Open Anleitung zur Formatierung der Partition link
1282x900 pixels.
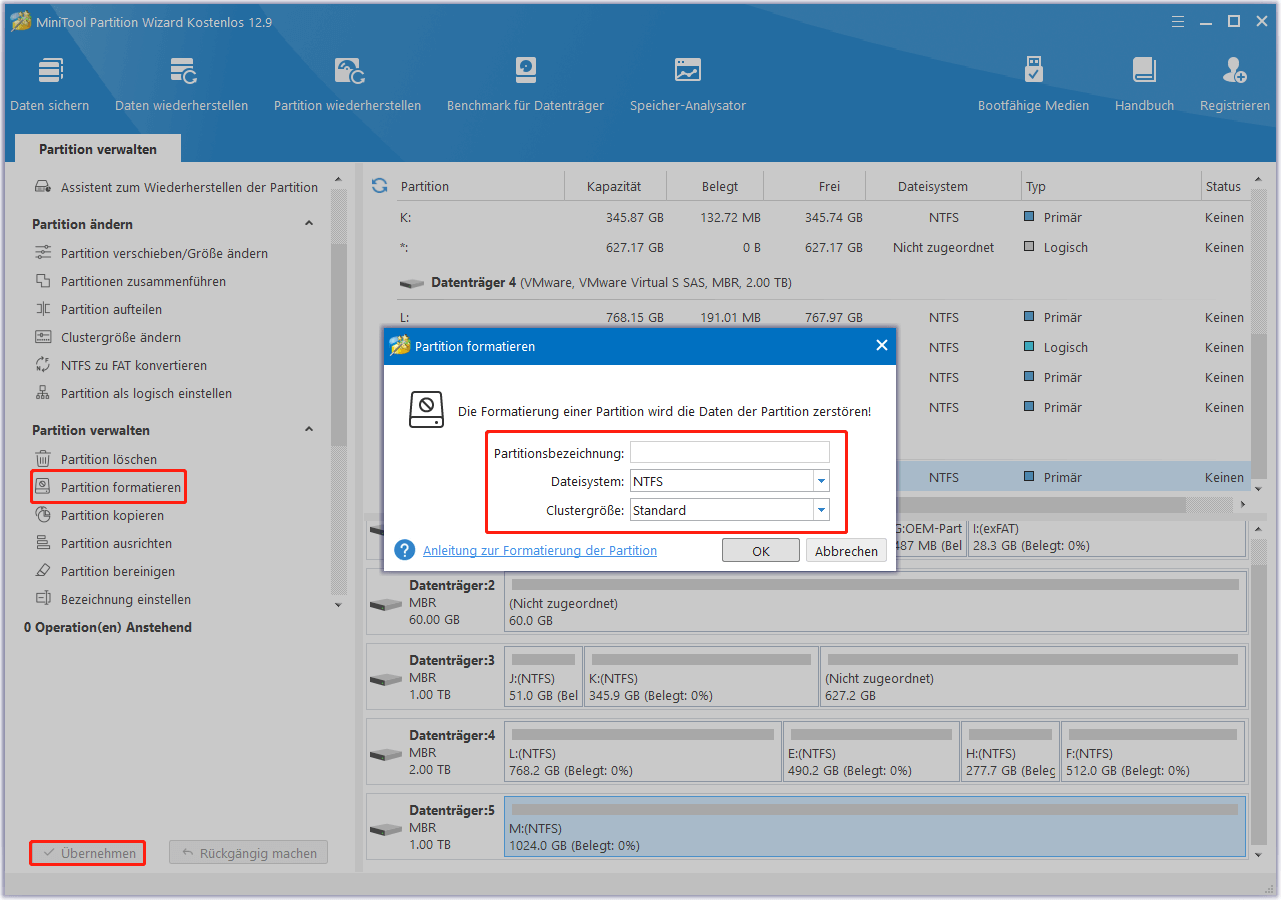540,550
